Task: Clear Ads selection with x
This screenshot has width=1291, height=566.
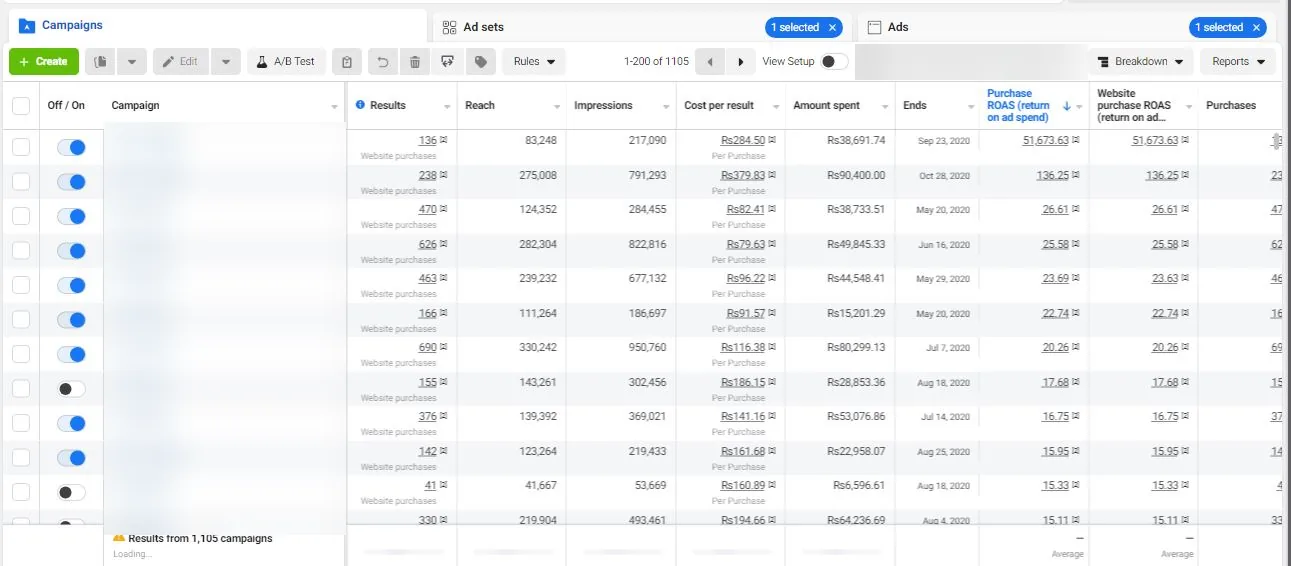Action: point(1256,27)
